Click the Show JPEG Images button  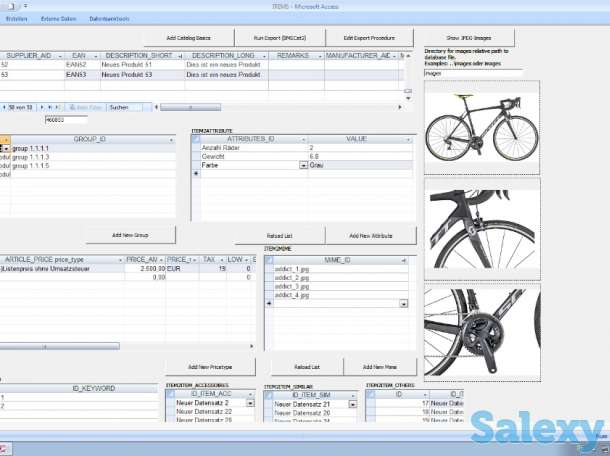469,38
